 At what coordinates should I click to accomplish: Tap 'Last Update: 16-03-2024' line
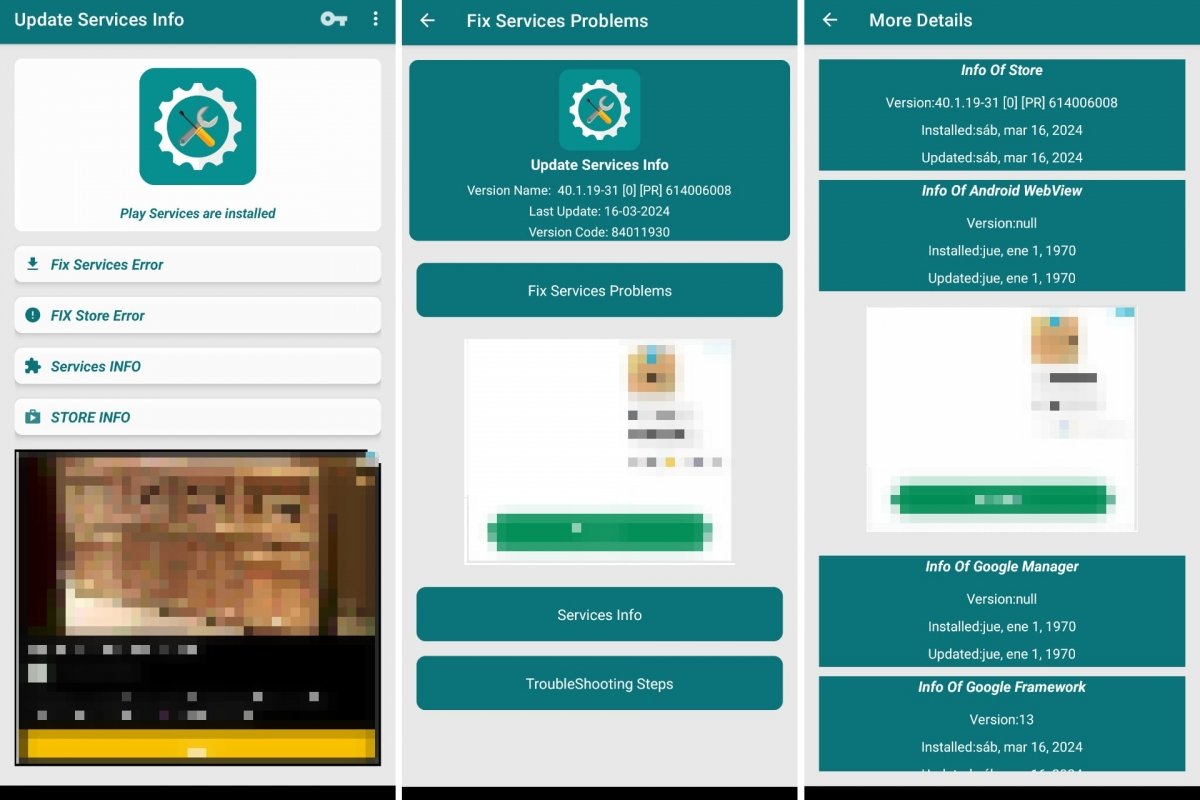pos(600,211)
